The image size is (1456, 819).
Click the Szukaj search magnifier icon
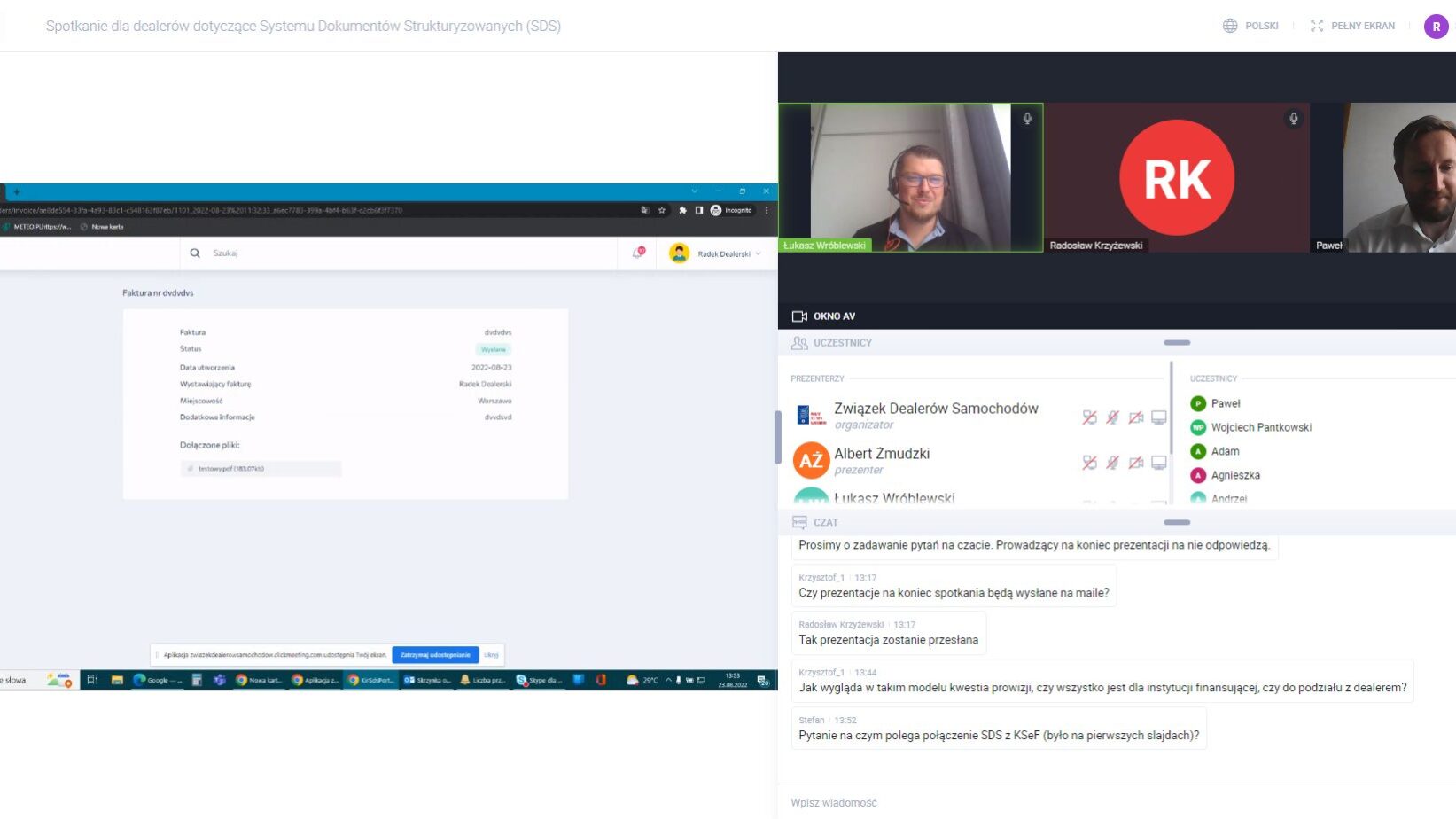(x=195, y=253)
